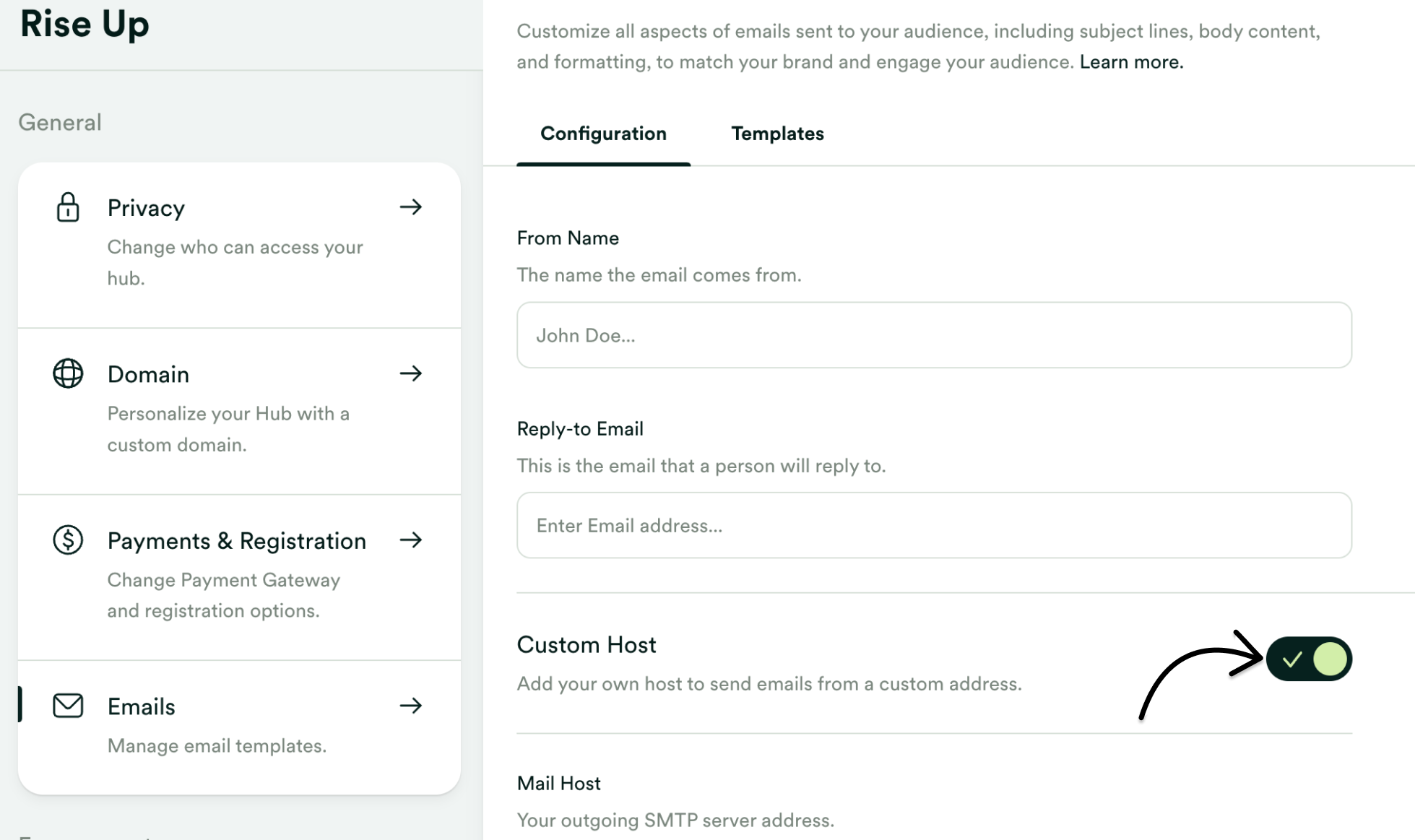Open Domain settings via its arrow

pyautogui.click(x=410, y=373)
